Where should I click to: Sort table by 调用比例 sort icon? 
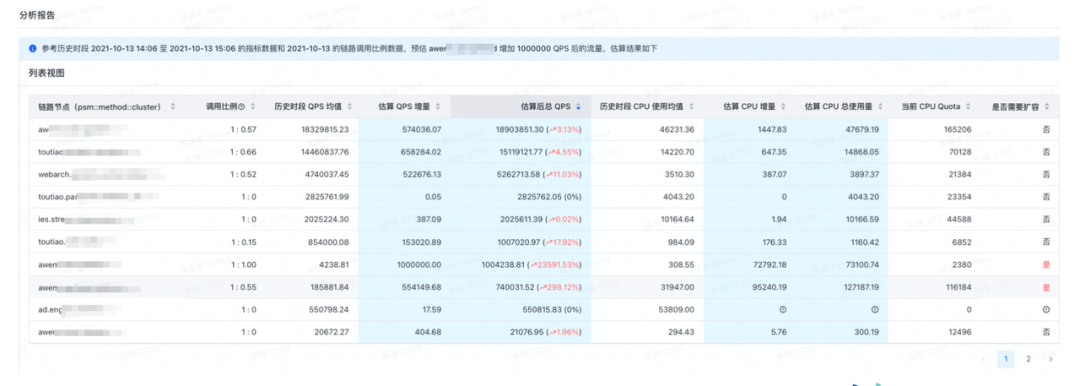point(254,107)
